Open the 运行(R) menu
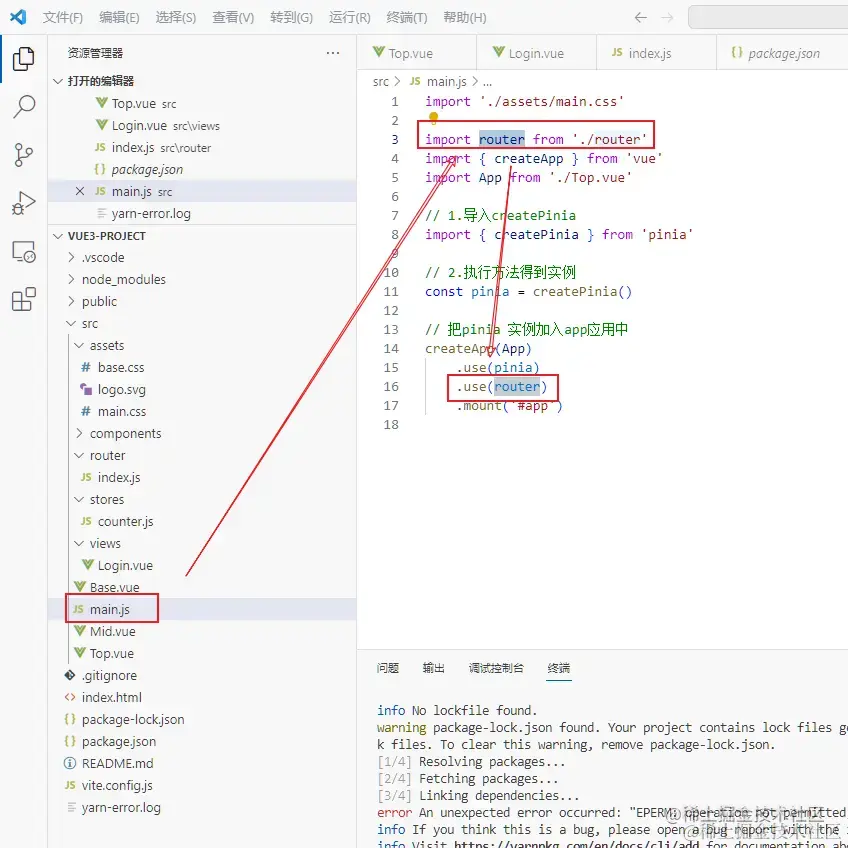Image resolution: width=848 pixels, height=848 pixels. pyautogui.click(x=350, y=18)
